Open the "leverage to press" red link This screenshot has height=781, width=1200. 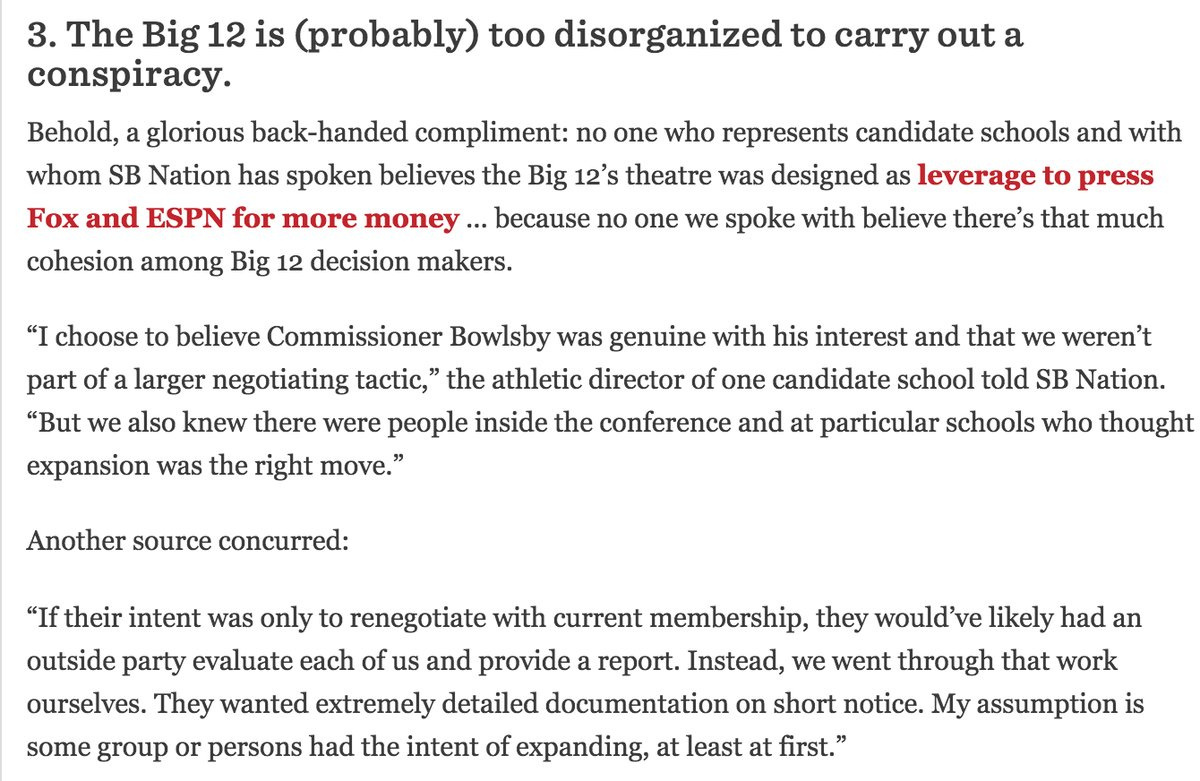(1035, 177)
